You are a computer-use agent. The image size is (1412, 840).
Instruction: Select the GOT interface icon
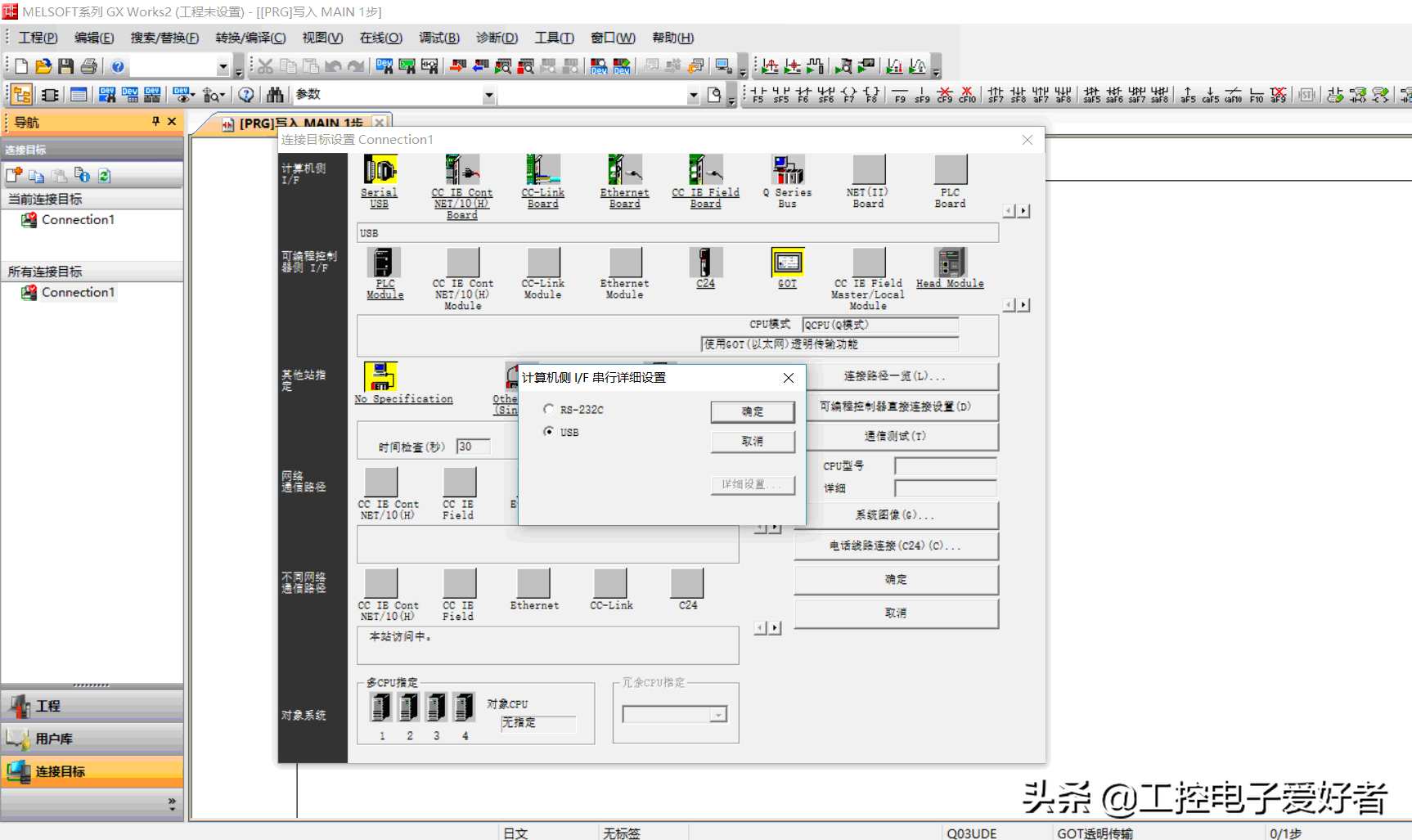(787, 263)
